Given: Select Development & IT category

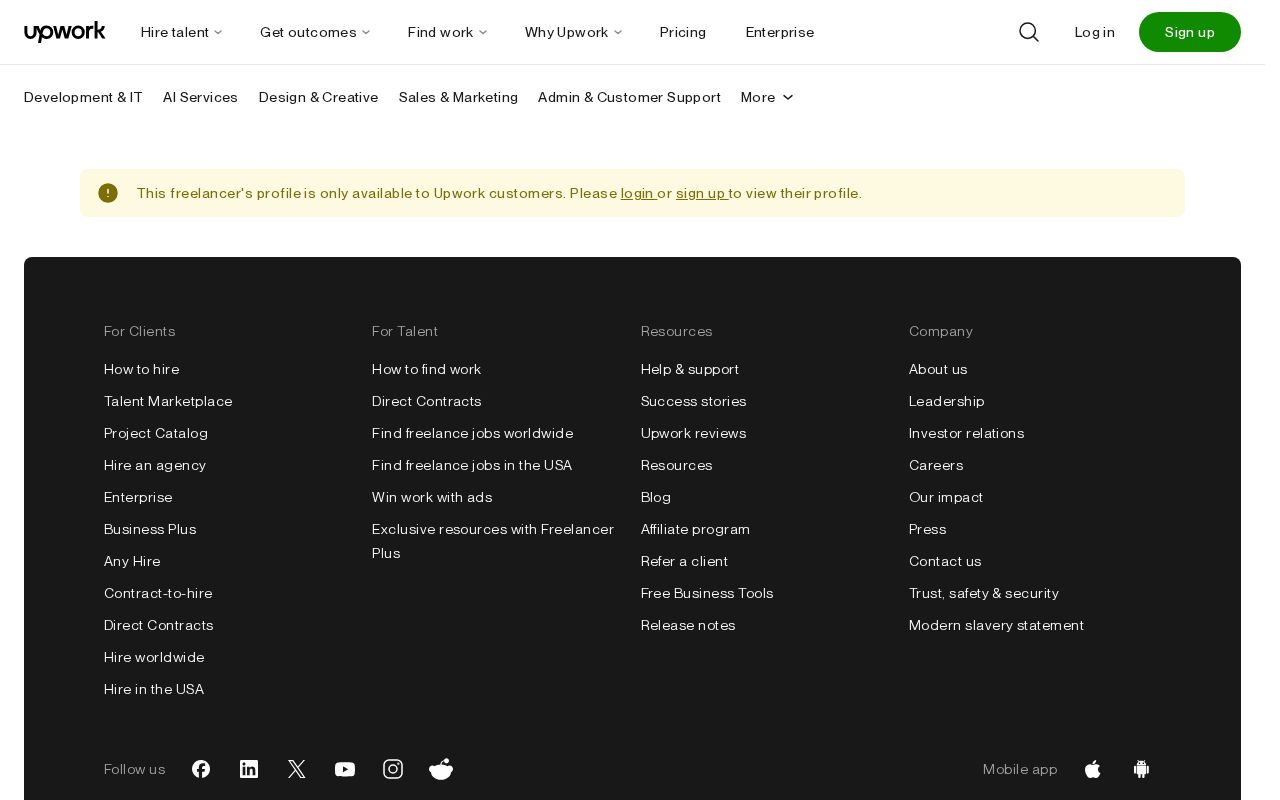Looking at the screenshot, I should tap(83, 97).
